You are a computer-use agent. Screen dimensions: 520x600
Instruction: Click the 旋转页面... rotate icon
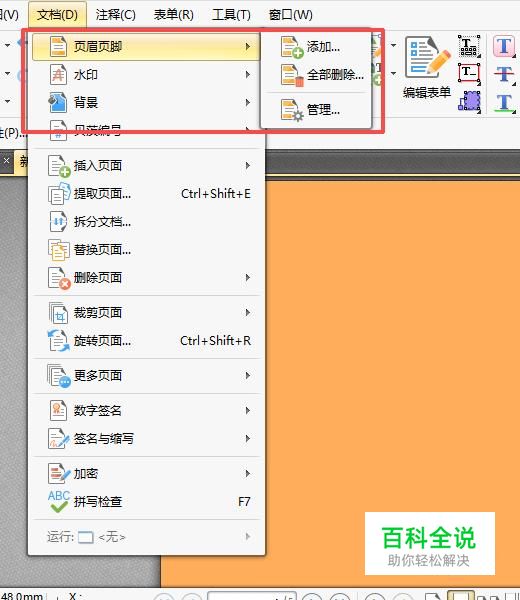point(58,341)
